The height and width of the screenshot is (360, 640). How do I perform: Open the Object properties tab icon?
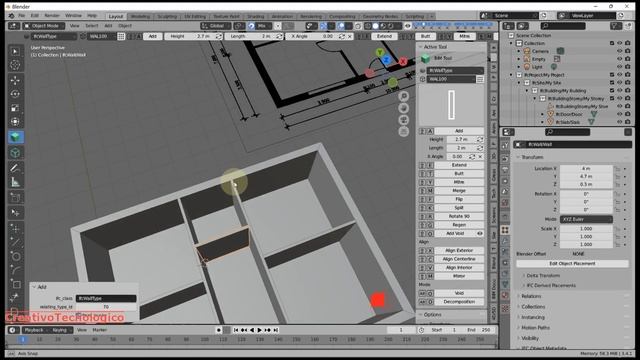click(505, 230)
